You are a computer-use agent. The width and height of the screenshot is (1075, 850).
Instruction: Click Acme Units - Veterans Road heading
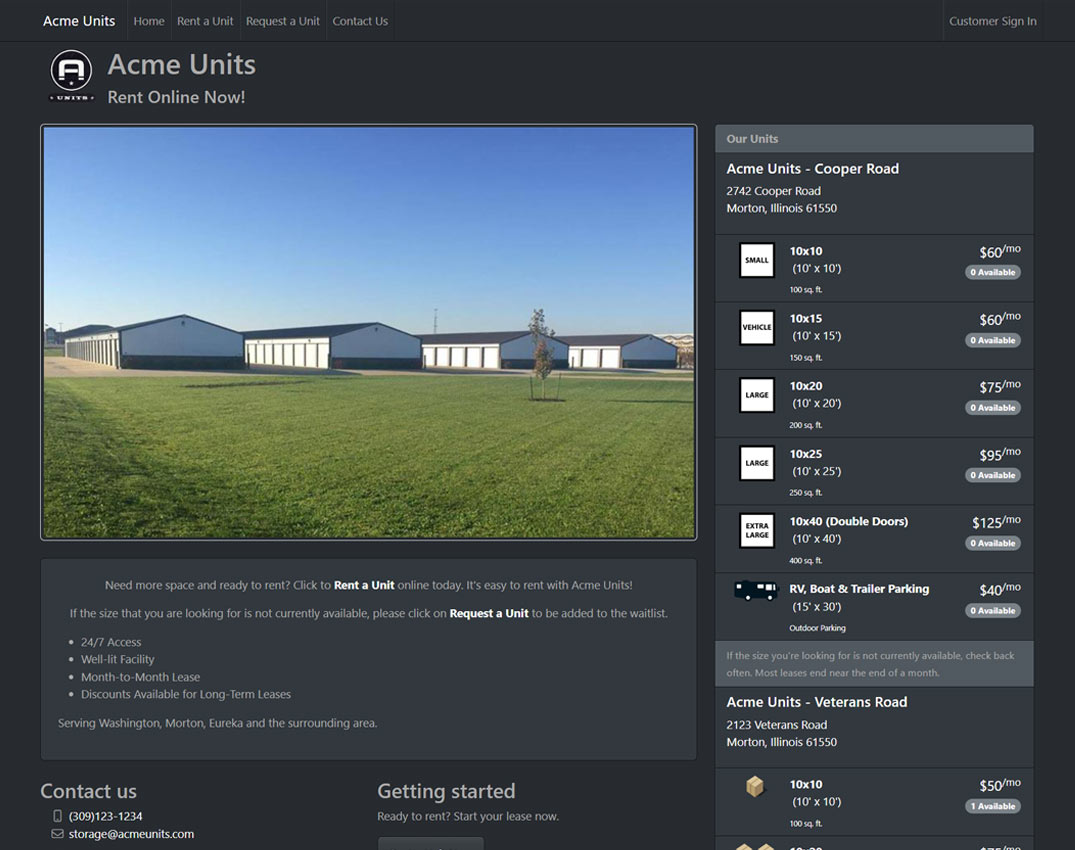pyautogui.click(x=817, y=702)
